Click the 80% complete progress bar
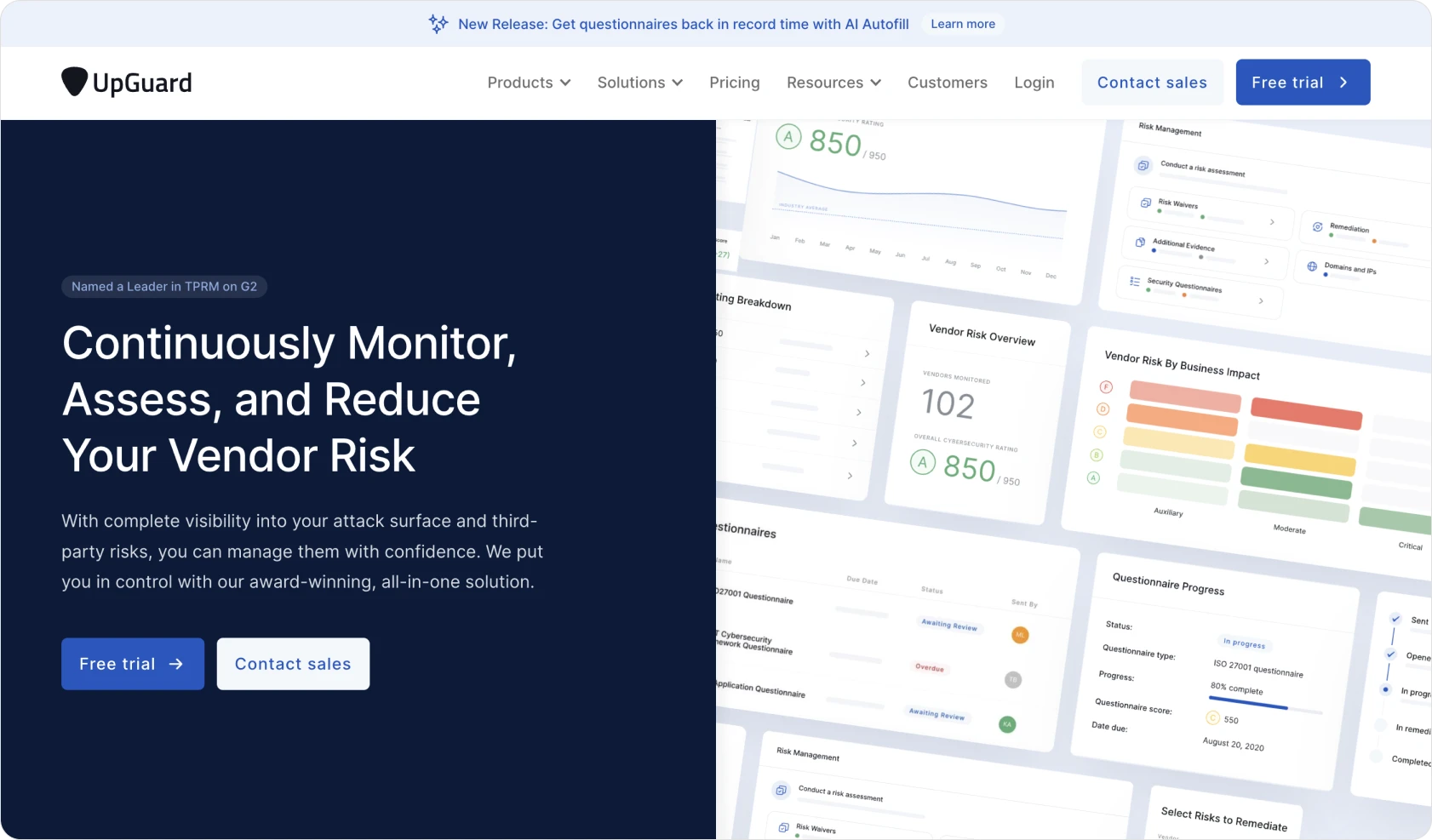Screen dimensions: 1432x840 click(x=1265, y=706)
